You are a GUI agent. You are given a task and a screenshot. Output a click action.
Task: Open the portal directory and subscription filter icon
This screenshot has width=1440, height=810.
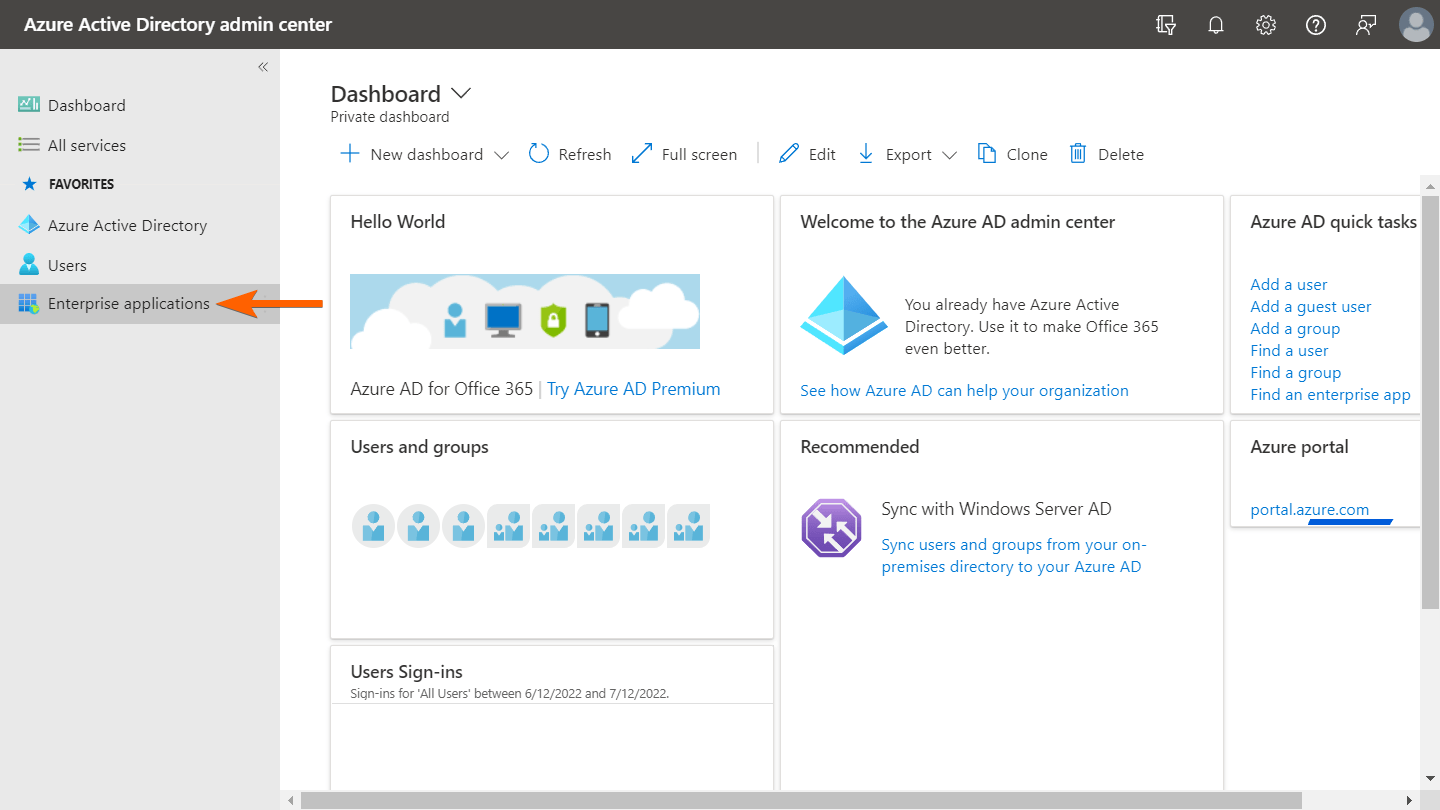(x=1166, y=25)
